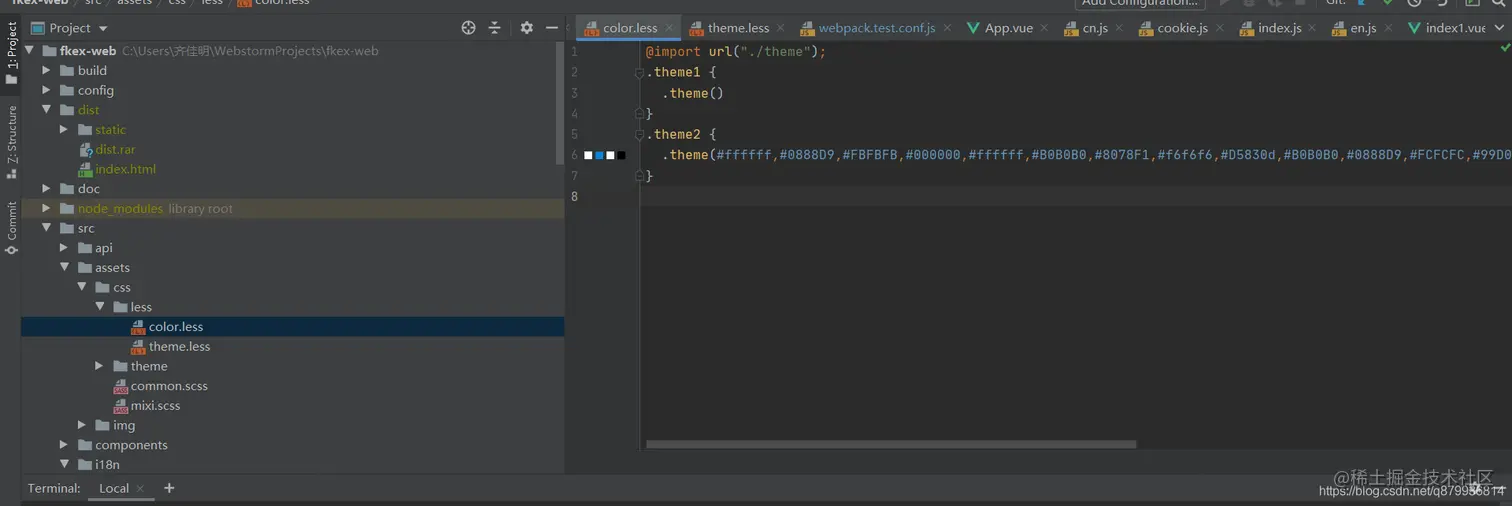
Task: Fold the .theme1 code block
Action: tap(639, 72)
